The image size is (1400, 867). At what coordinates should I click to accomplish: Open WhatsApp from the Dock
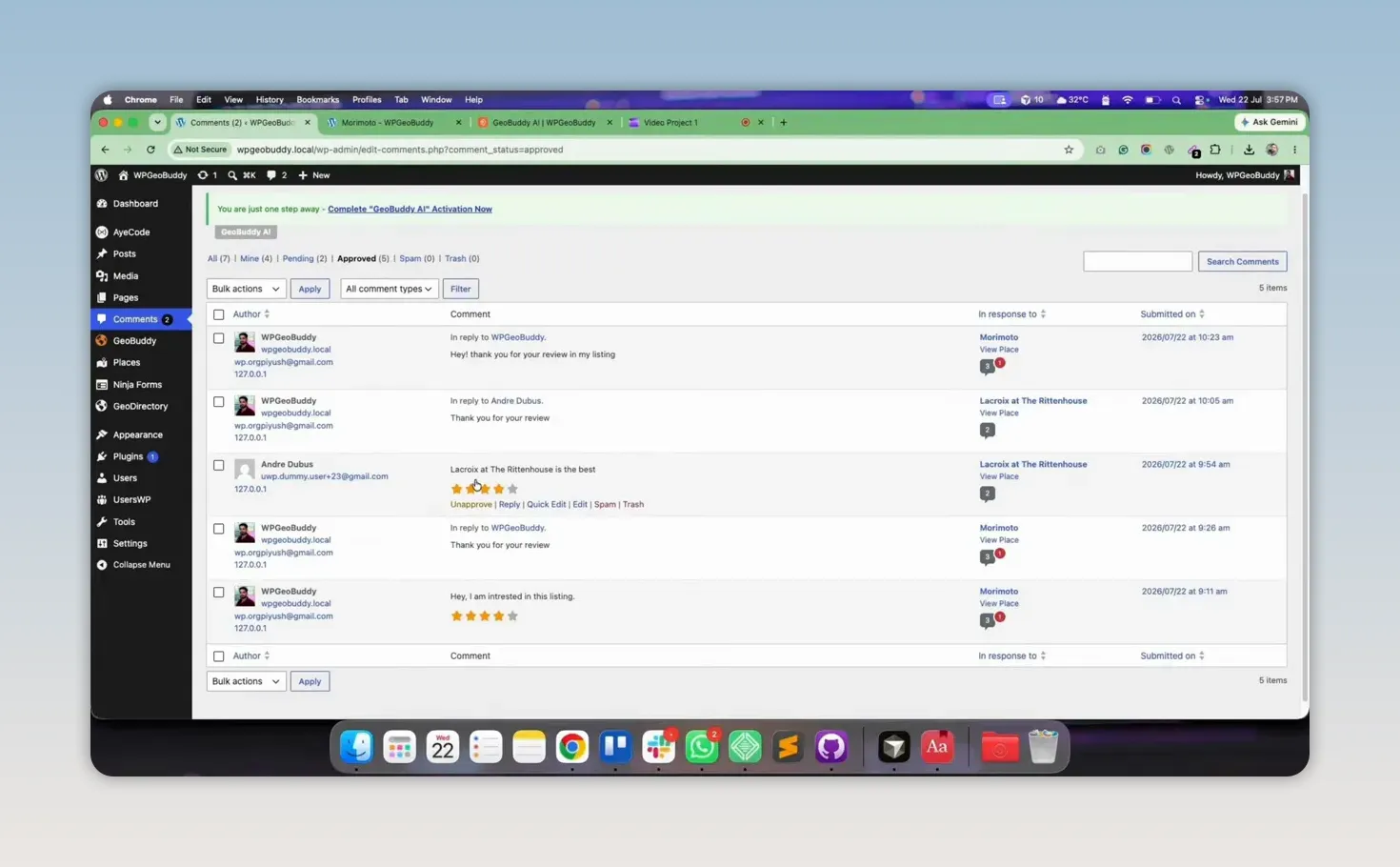point(702,748)
